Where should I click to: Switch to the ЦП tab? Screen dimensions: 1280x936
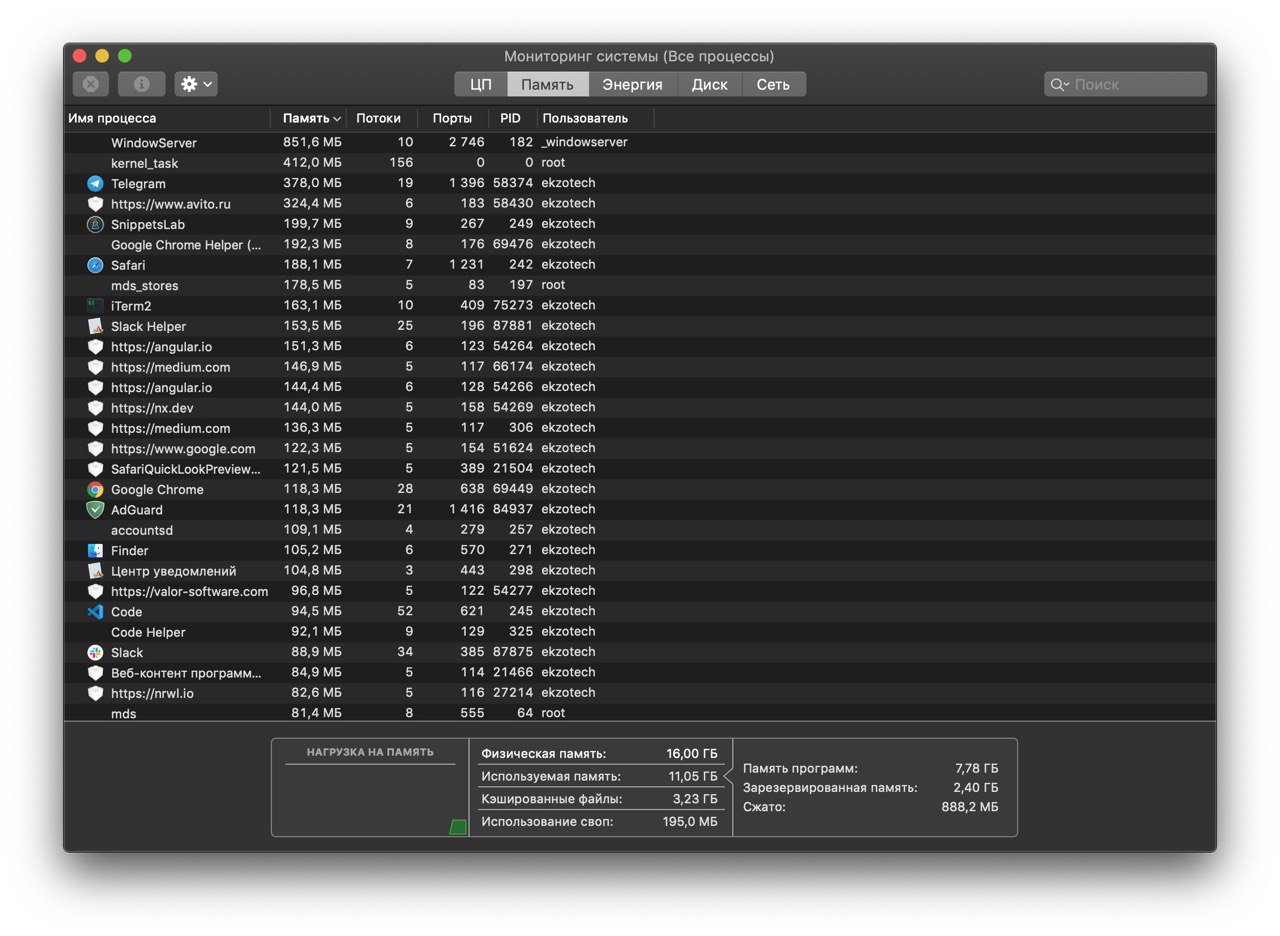tap(481, 84)
